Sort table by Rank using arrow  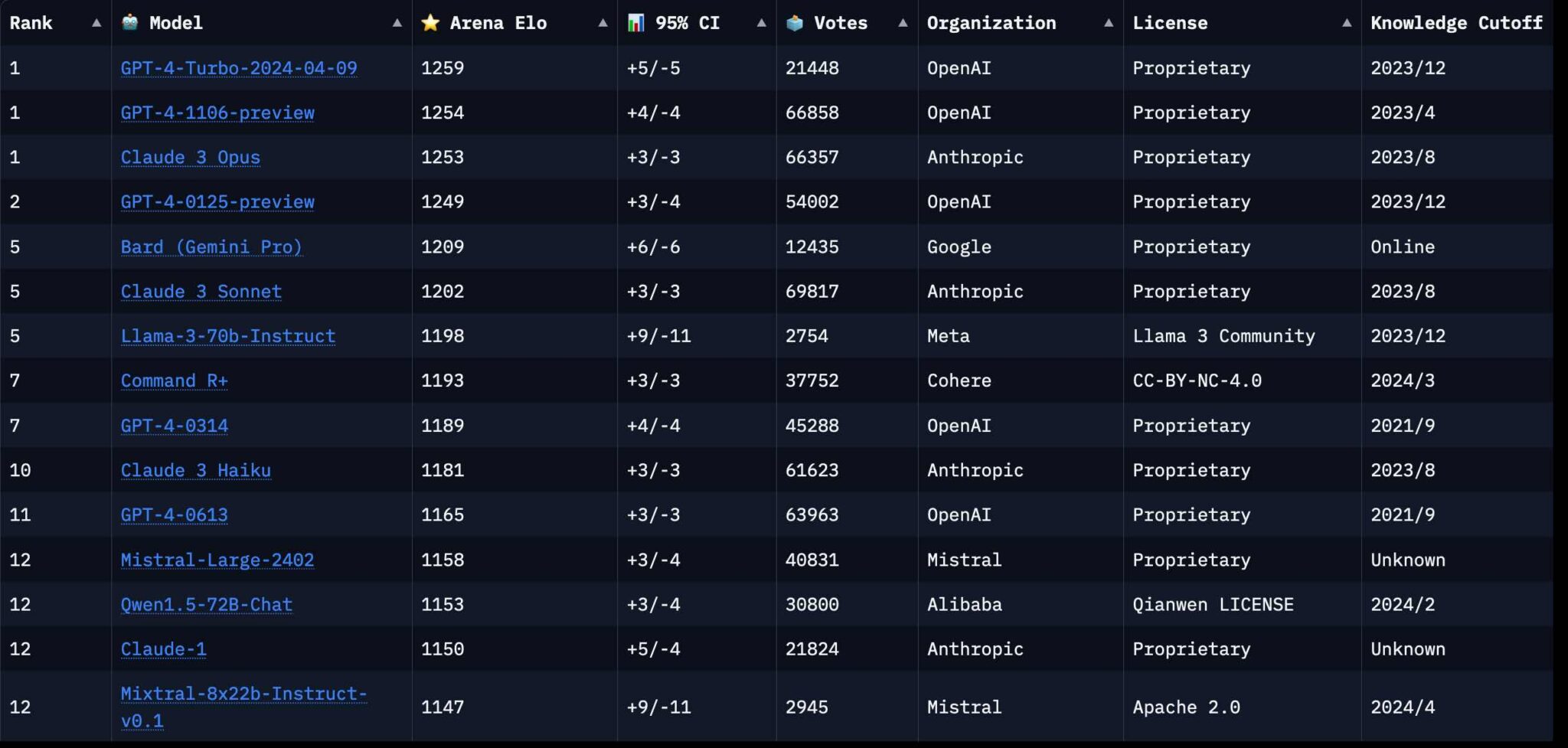[96, 23]
